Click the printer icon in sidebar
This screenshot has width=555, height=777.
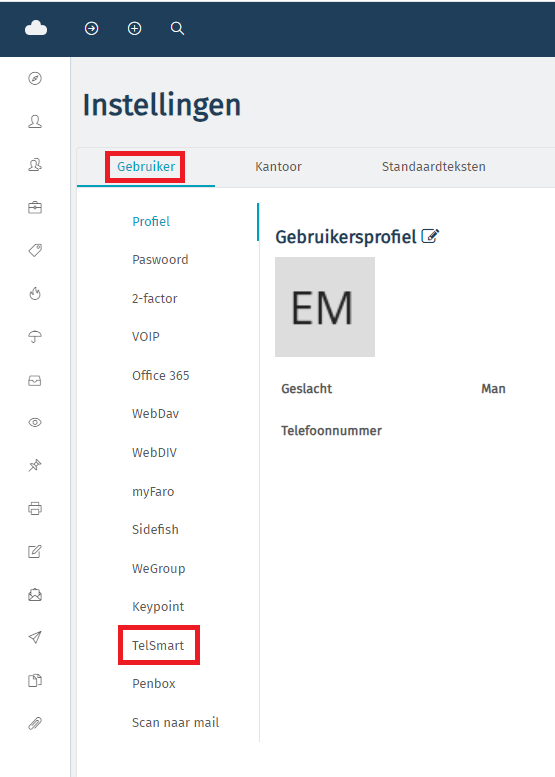(x=35, y=508)
